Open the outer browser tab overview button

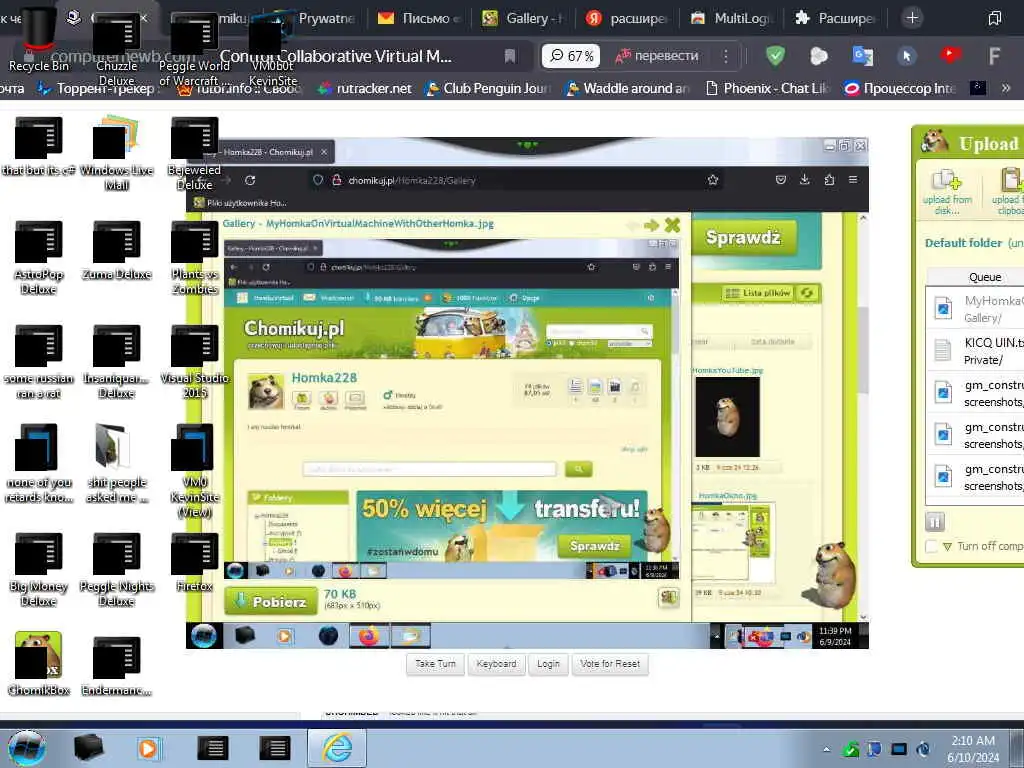tap(995, 18)
